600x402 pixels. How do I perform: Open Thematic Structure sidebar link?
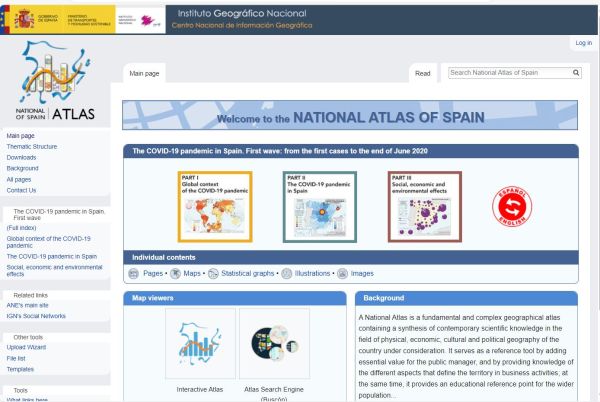click(32, 146)
